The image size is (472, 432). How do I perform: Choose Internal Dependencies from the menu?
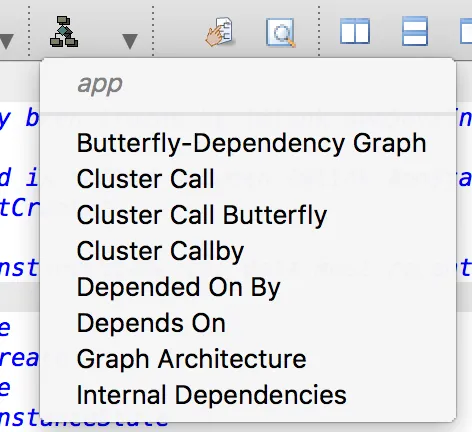pyautogui.click(x=212, y=395)
